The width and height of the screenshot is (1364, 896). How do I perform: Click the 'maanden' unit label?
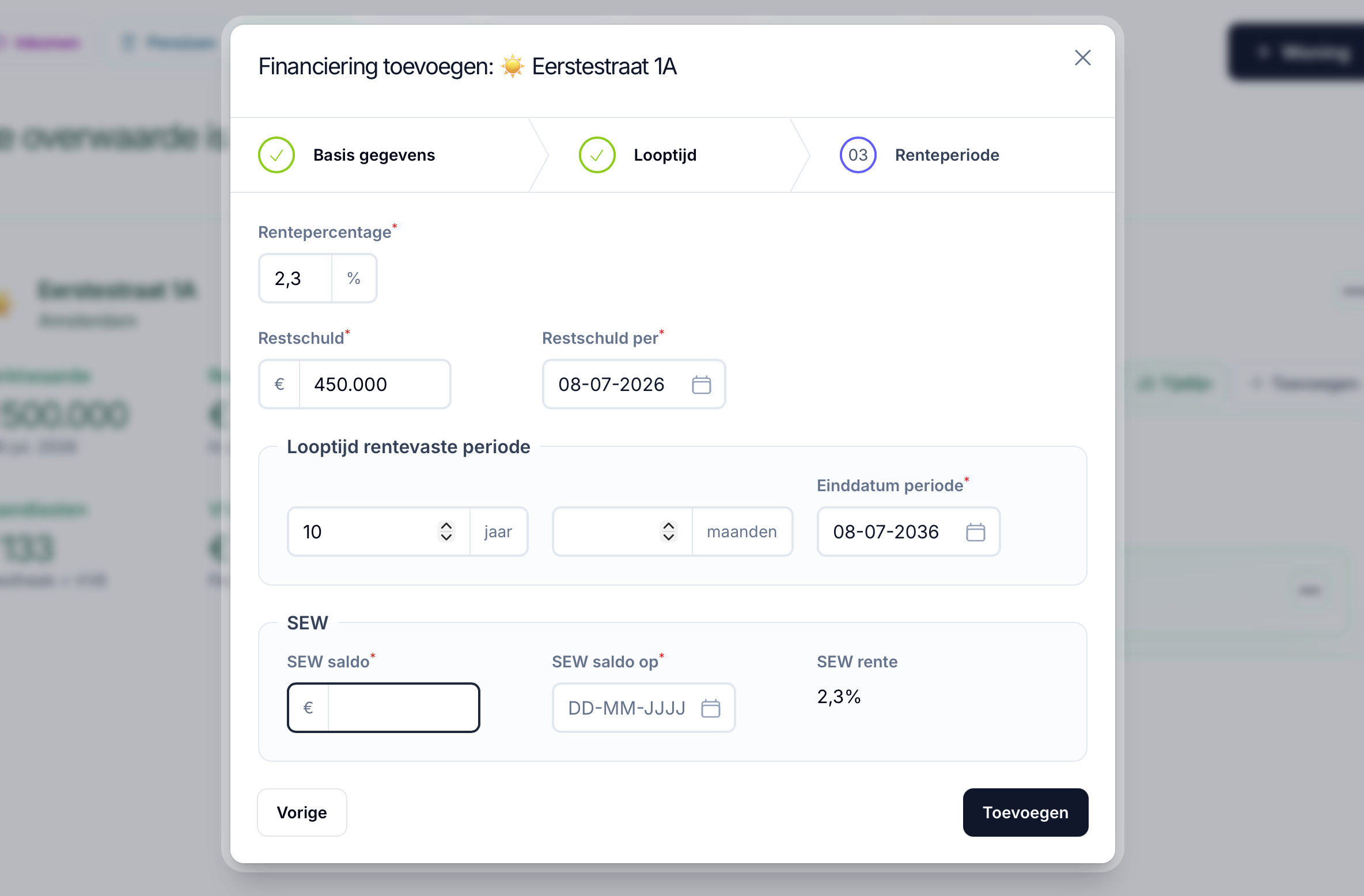point(741,531)
